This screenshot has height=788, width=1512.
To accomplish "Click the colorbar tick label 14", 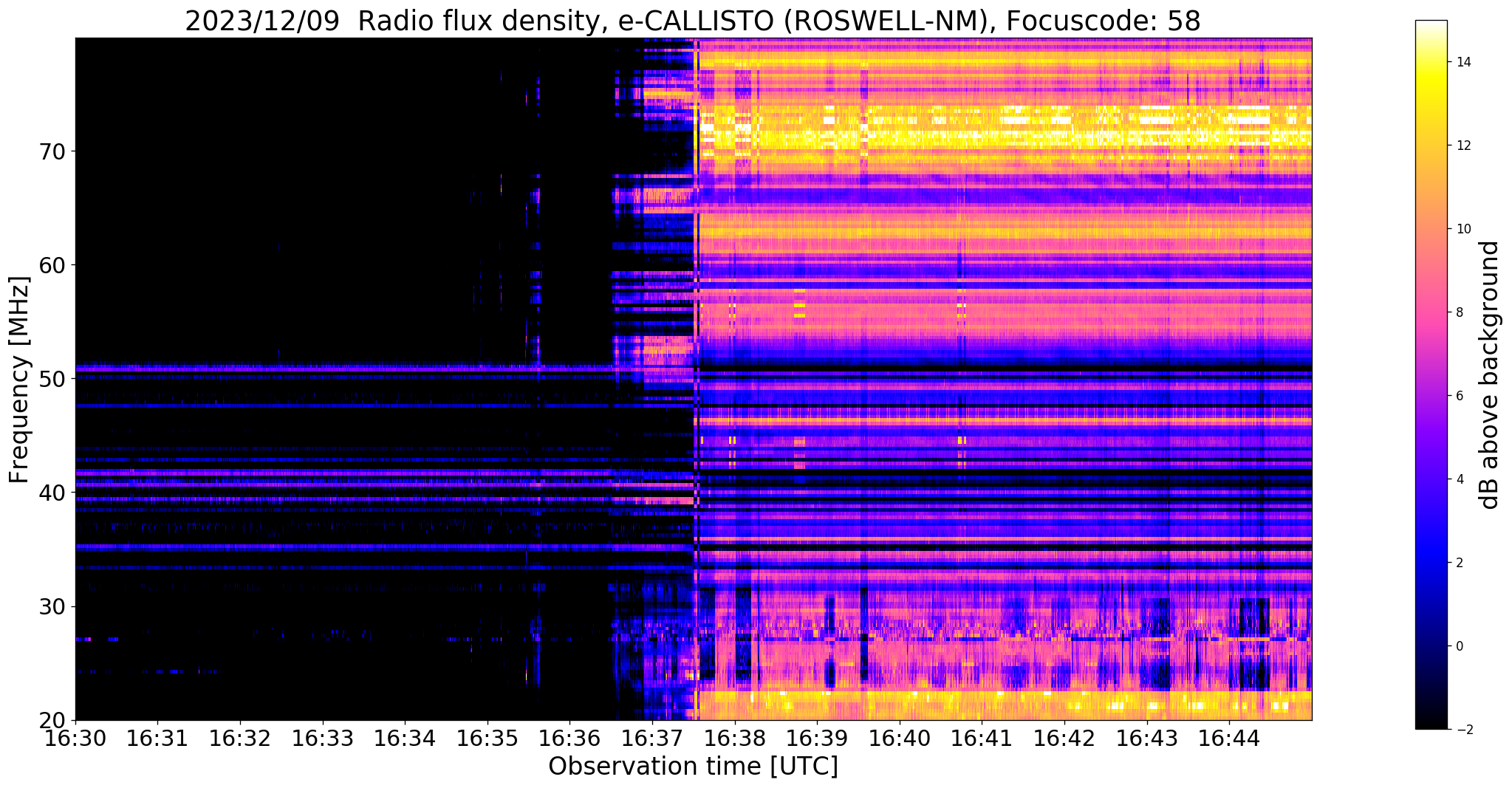I will (1463, 62).
